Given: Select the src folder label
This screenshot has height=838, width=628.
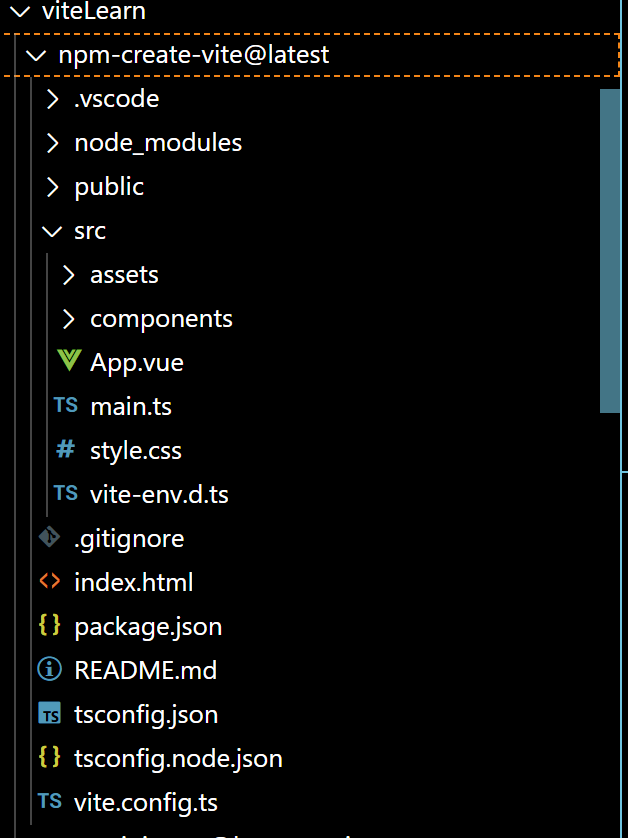Looking at the screenshot, I should click(x=90, y=231).
